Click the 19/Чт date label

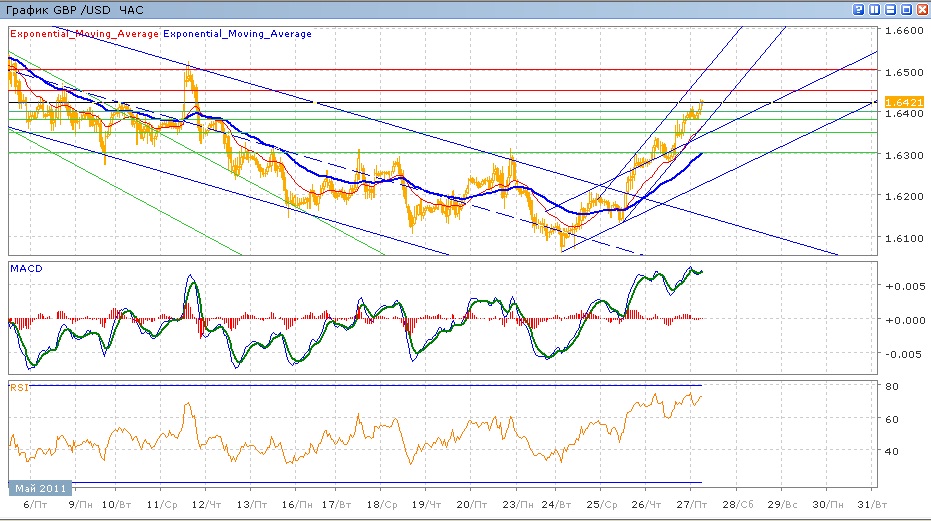pos(426,504)
